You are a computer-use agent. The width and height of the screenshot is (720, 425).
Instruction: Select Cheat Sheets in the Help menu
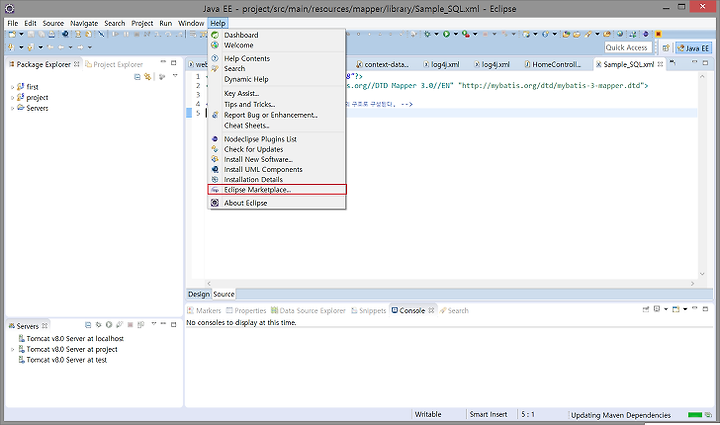point(277,125)
